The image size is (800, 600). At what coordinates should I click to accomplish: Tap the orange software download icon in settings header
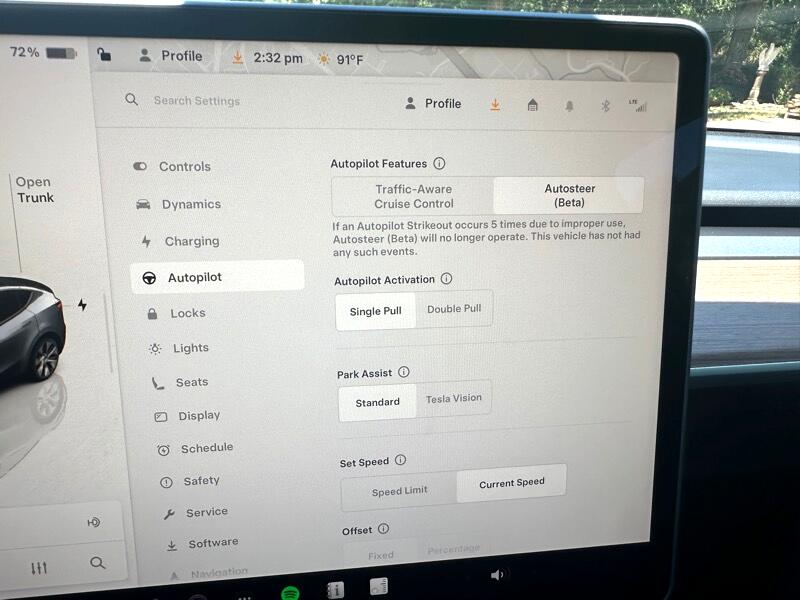tap(495, 104)
